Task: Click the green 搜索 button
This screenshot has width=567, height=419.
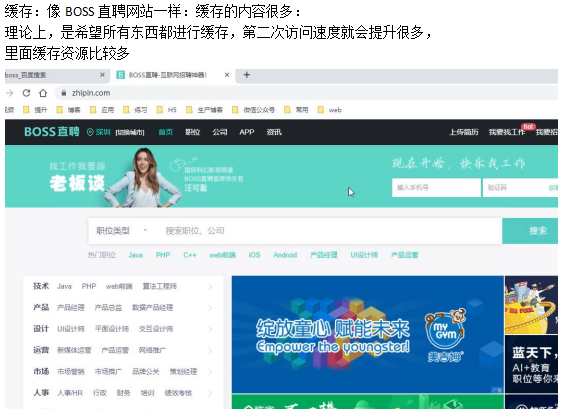Action: 530,231
